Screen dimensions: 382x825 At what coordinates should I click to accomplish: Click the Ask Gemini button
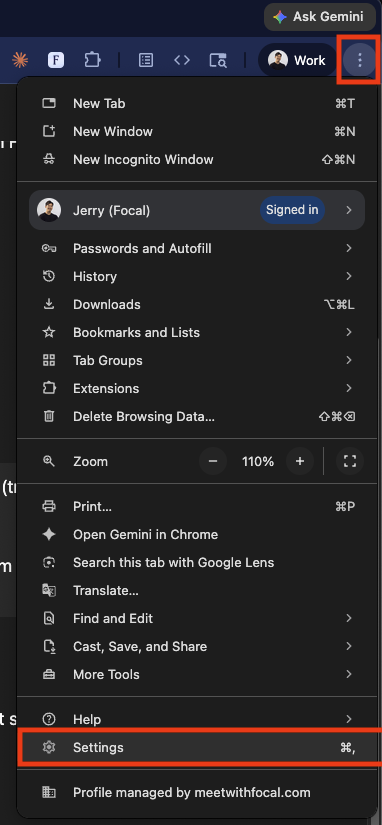click(319, 17)
